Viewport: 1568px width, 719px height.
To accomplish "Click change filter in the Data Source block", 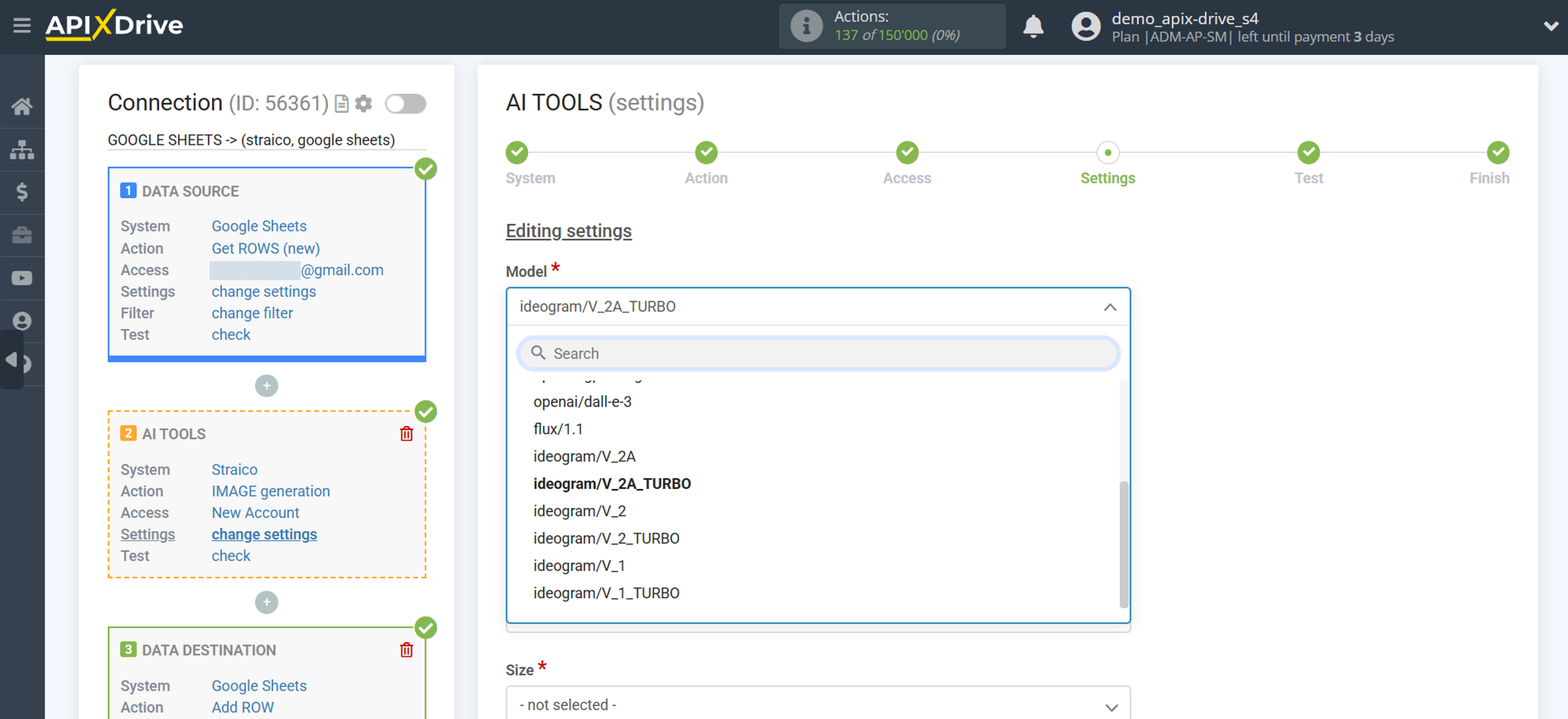I will (252, 313).
